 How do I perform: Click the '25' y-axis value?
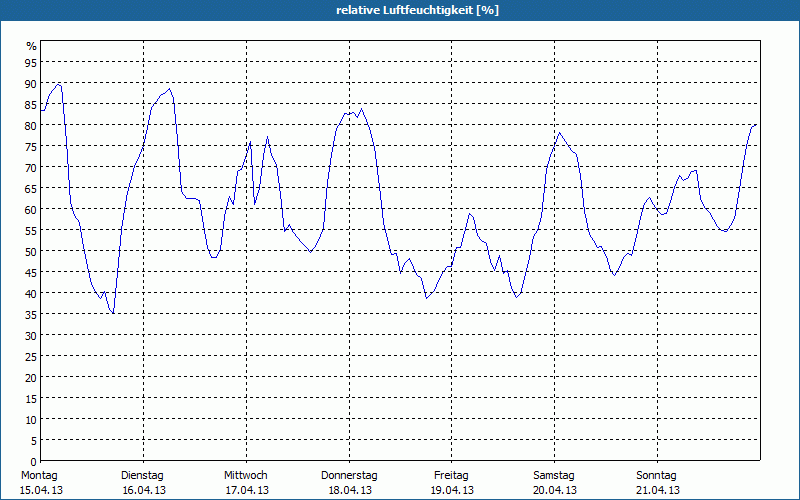(x=31, y=357)
